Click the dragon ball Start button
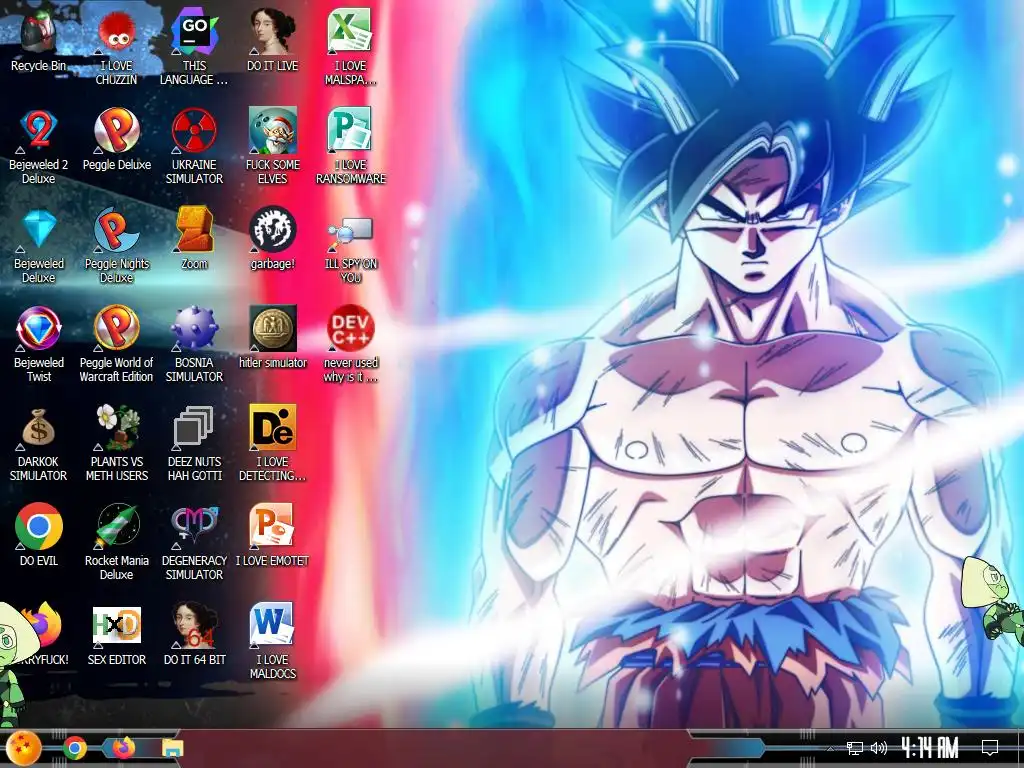The width and height of the screenshot is (1024, 768). (x=23, y=748)
